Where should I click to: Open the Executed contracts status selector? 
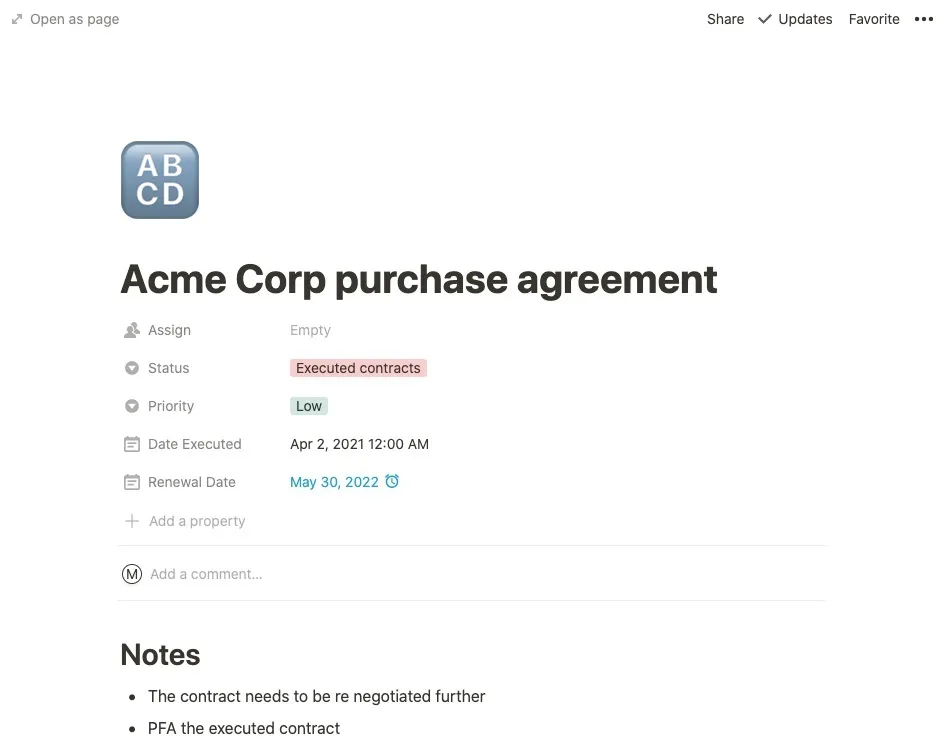pos(358,368)
